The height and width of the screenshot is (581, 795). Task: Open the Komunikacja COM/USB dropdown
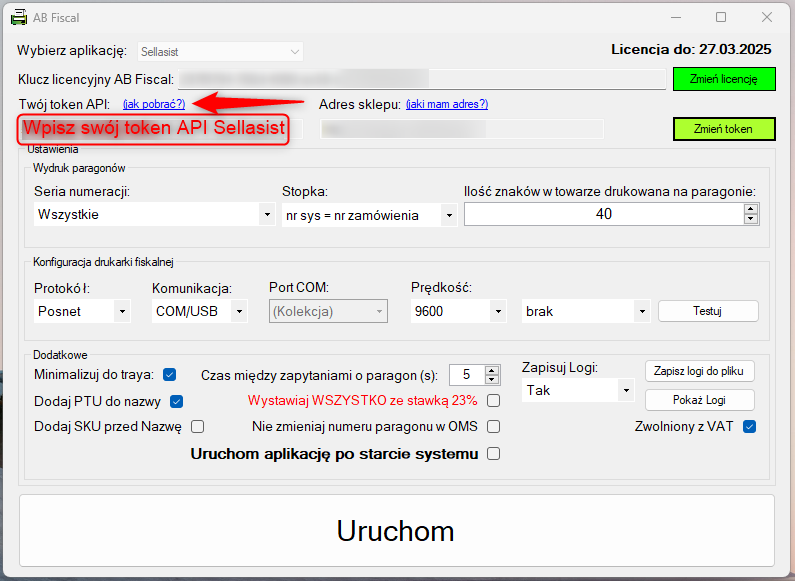pyautogui.click(x=240, y=311)
